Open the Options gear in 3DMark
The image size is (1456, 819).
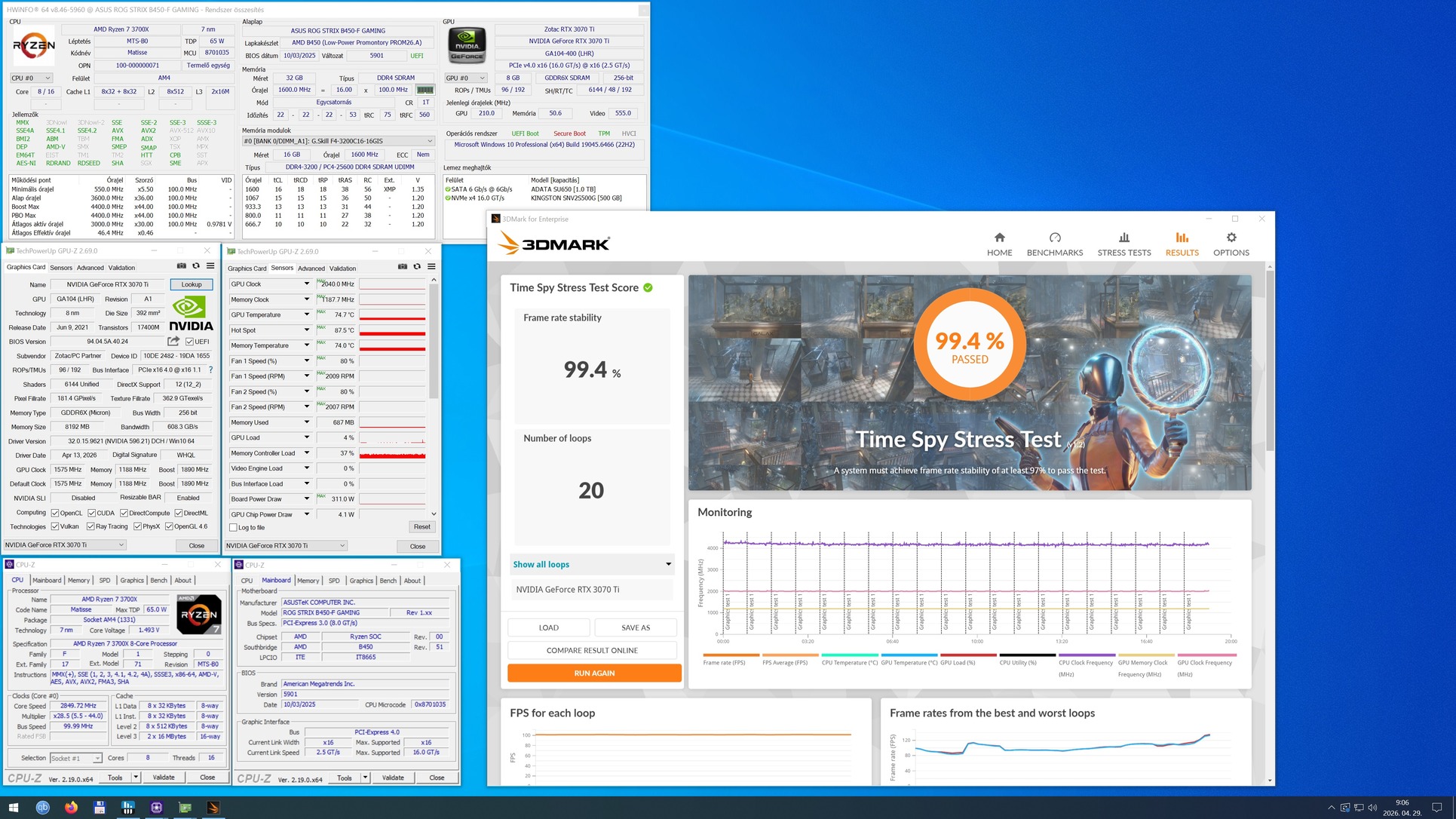coord(1231,238)
